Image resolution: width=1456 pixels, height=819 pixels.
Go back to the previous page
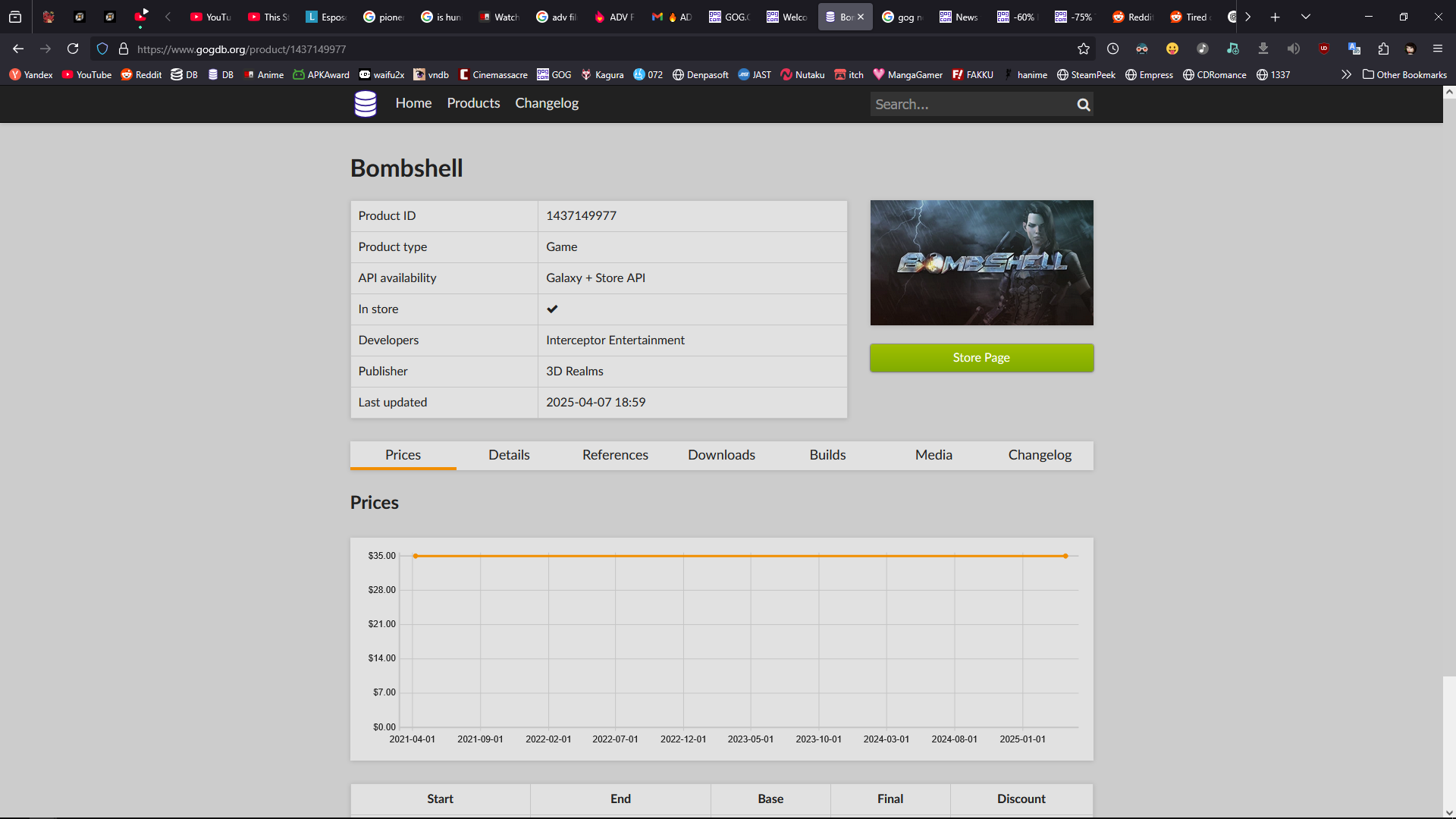point(18,49)
